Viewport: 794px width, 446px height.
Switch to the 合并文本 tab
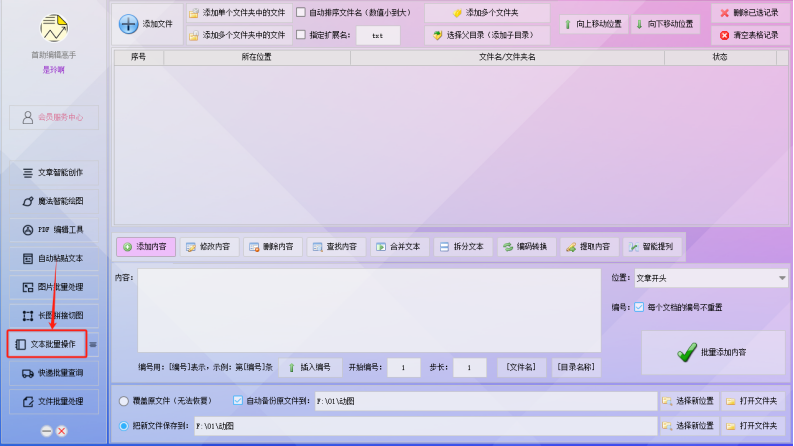pos(400,247)
